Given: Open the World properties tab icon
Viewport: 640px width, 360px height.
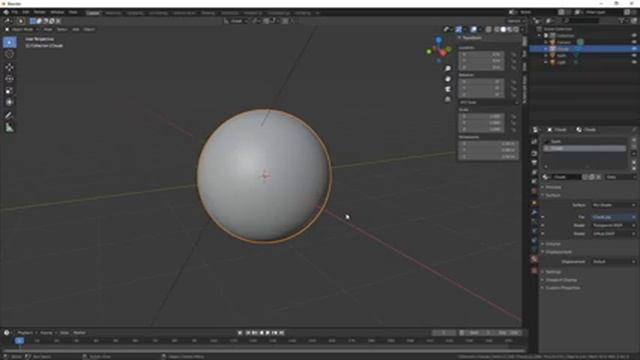Looking at the screenshot, I should [x=534, y=191].
